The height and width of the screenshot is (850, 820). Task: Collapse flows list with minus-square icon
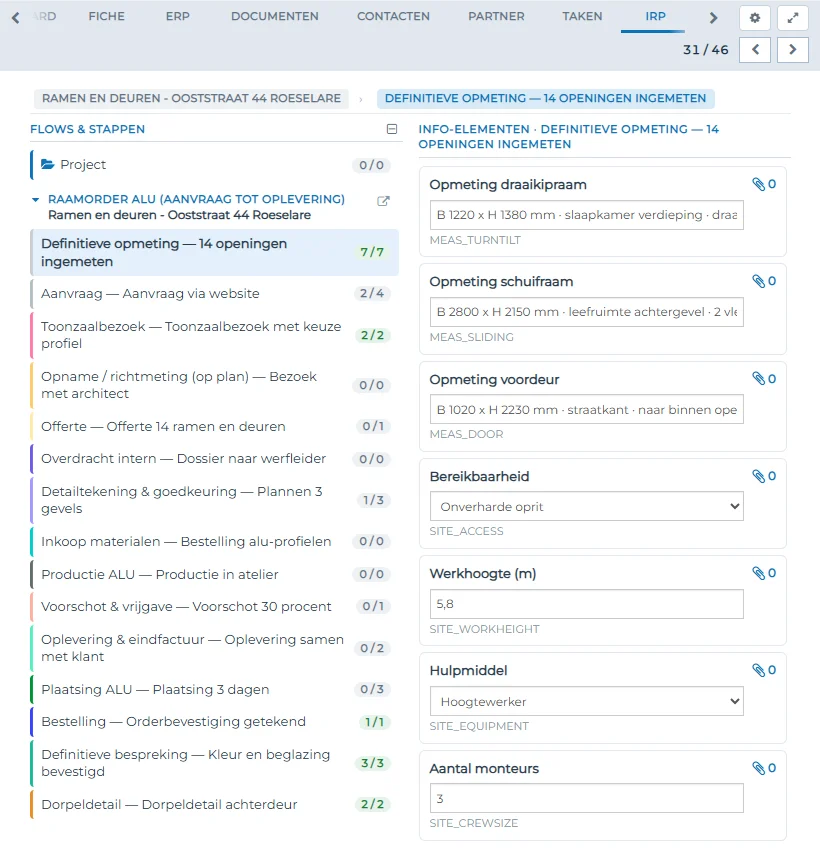tap(392, 129)
